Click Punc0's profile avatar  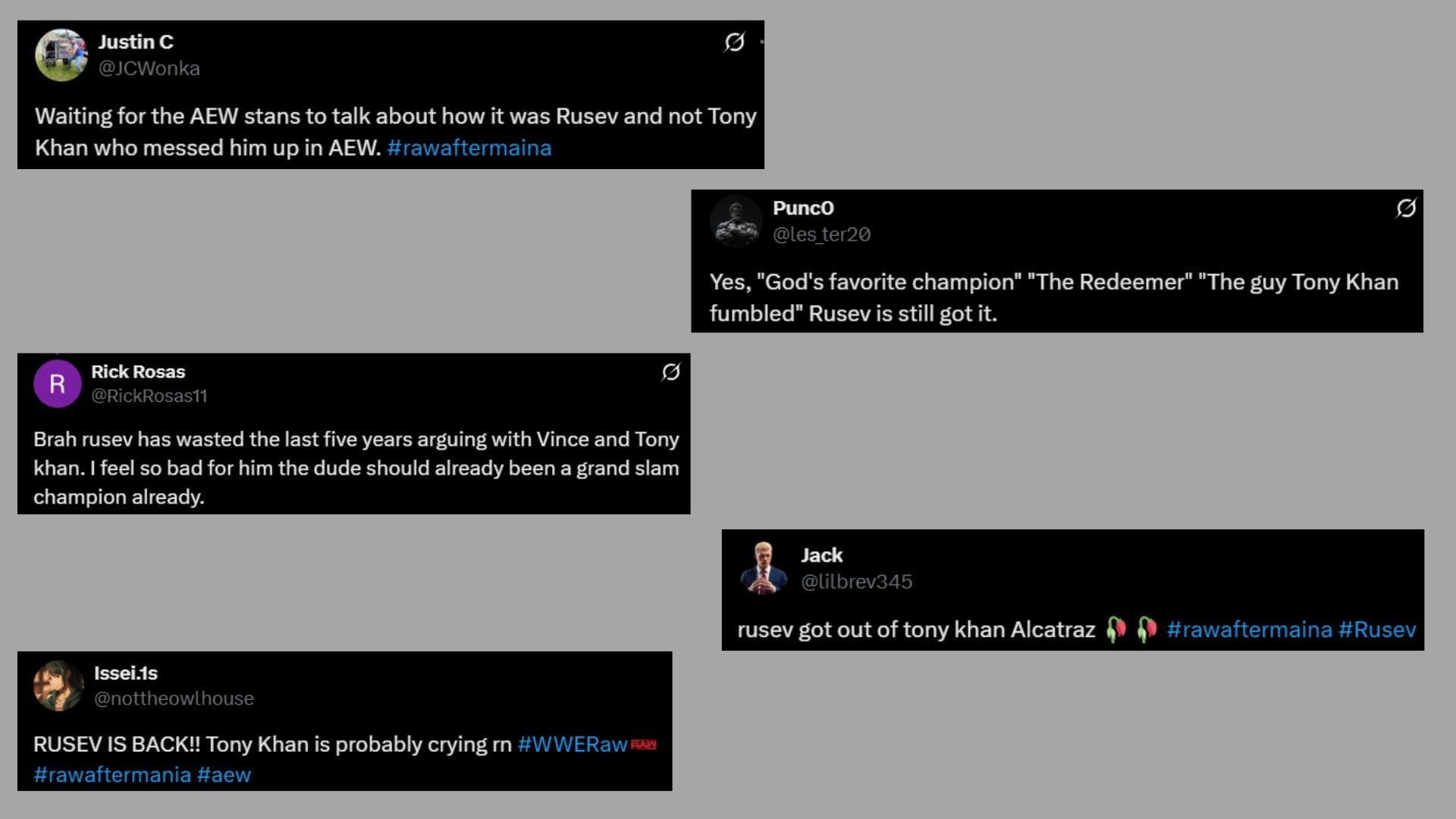(736, 221)
